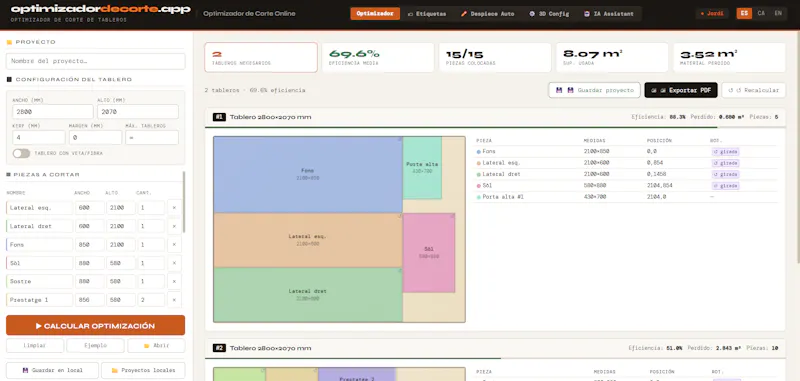Toggle Tablero con veta/fibra switch
Screen dimensions: 800x381
(x=21, y=153)
